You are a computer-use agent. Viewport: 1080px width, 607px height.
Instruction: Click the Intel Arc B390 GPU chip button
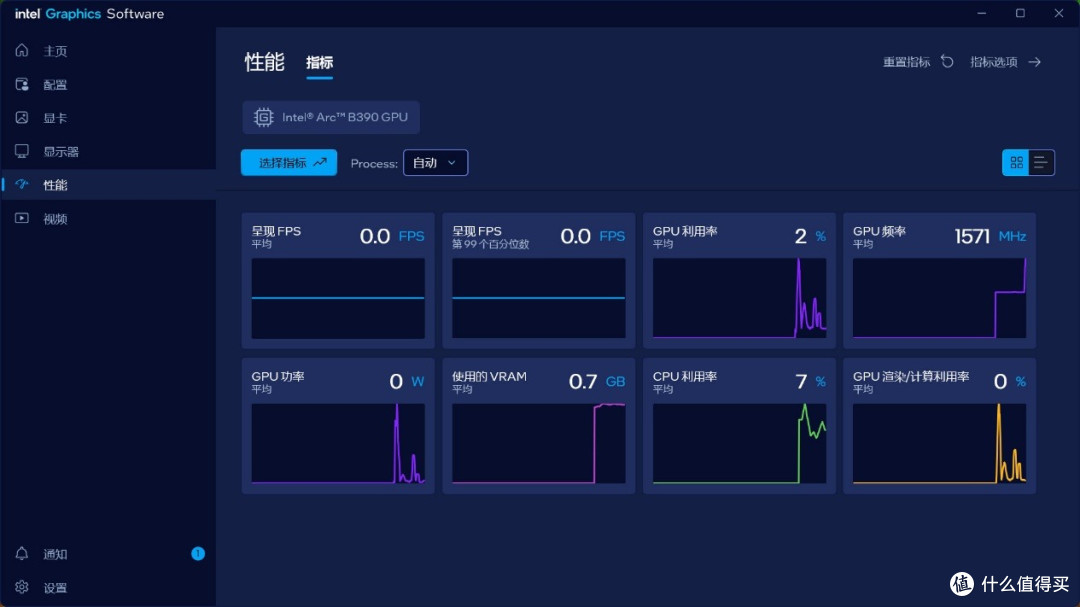(x=331, y=117)
